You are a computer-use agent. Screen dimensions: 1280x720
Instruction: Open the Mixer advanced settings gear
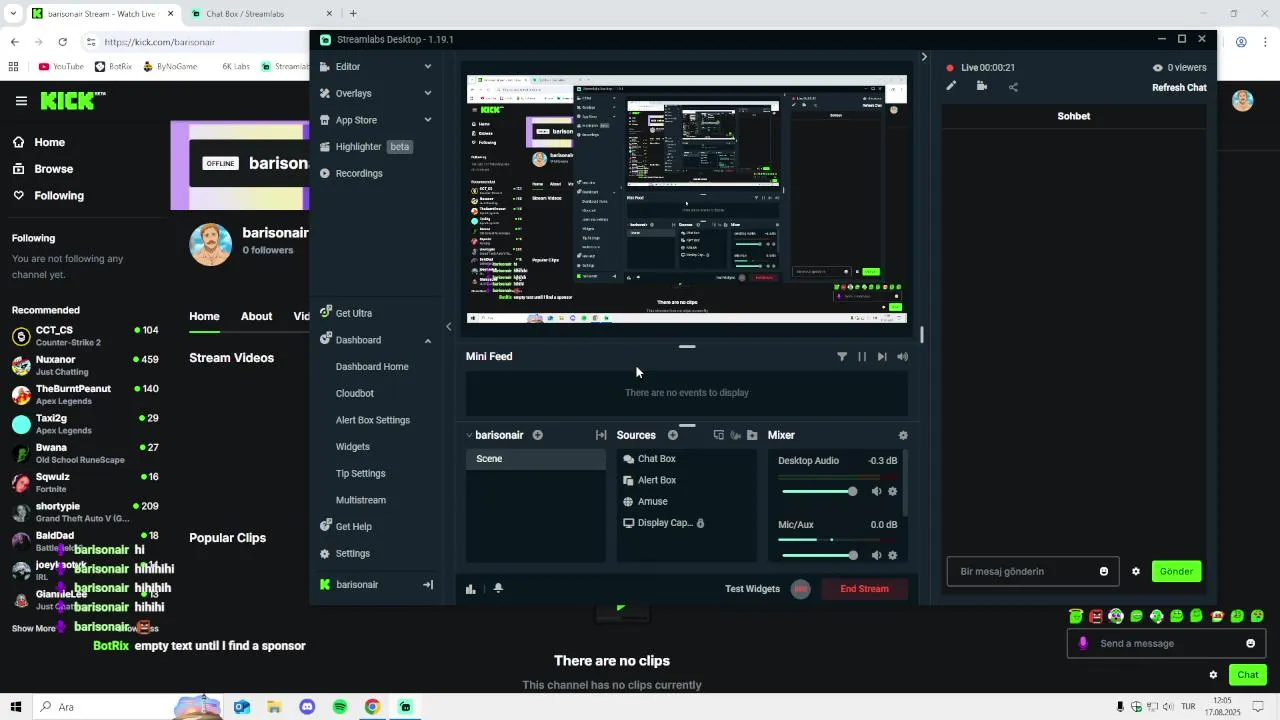(903, 435)
